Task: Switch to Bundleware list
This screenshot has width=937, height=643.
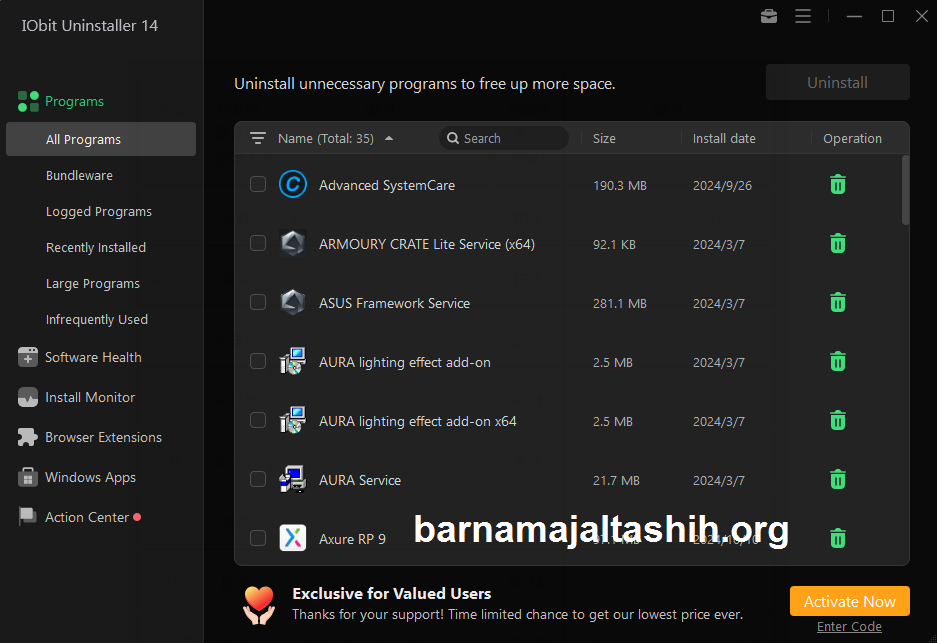Action: click(x=79, y=176)
